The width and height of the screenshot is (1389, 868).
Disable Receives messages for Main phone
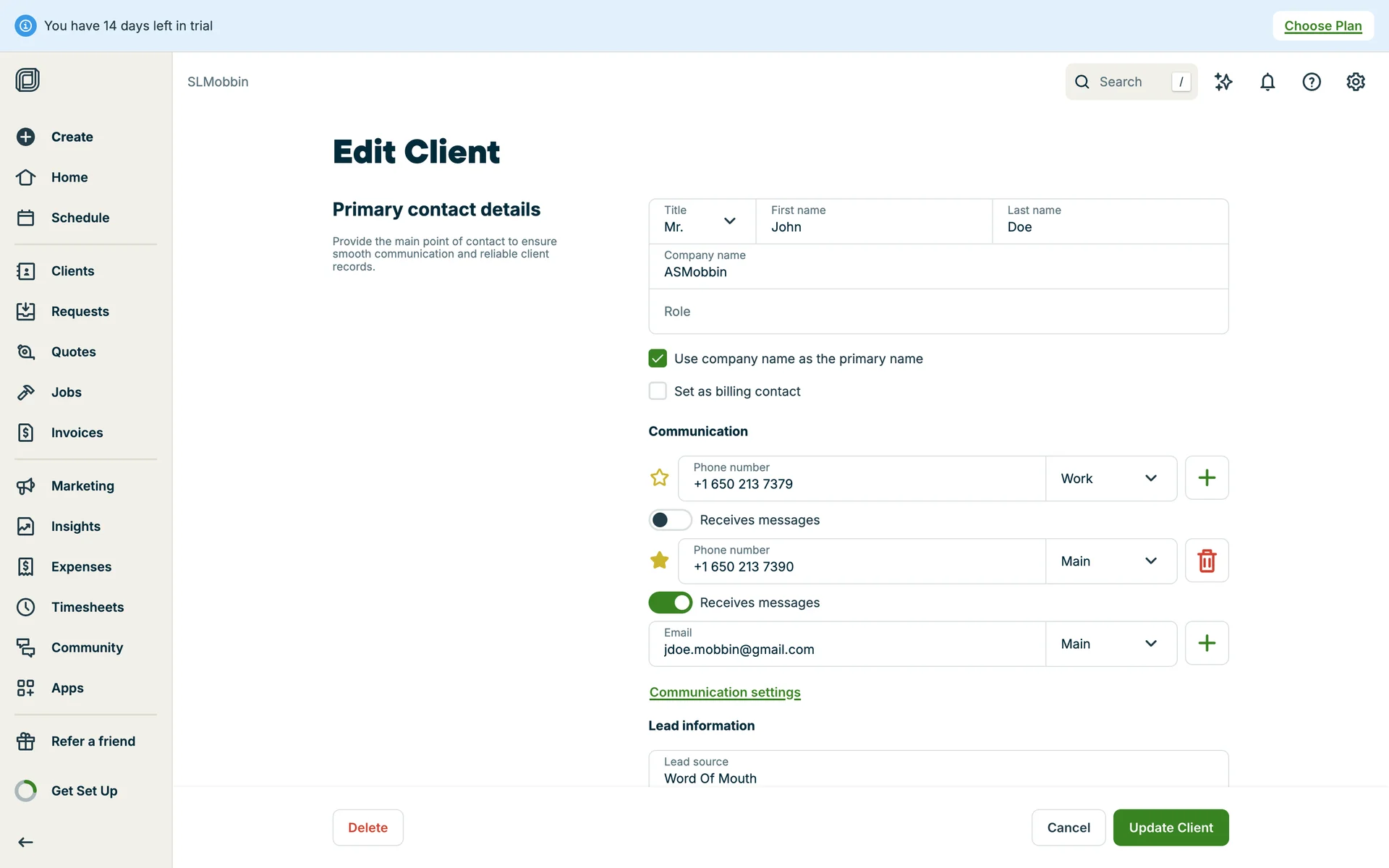tap(670, 603)
